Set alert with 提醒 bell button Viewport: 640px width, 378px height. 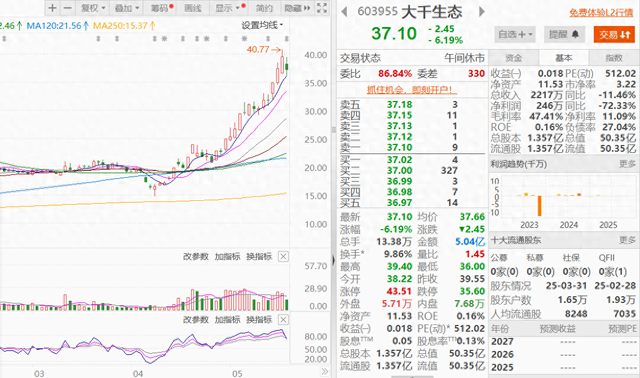[564, 35]
